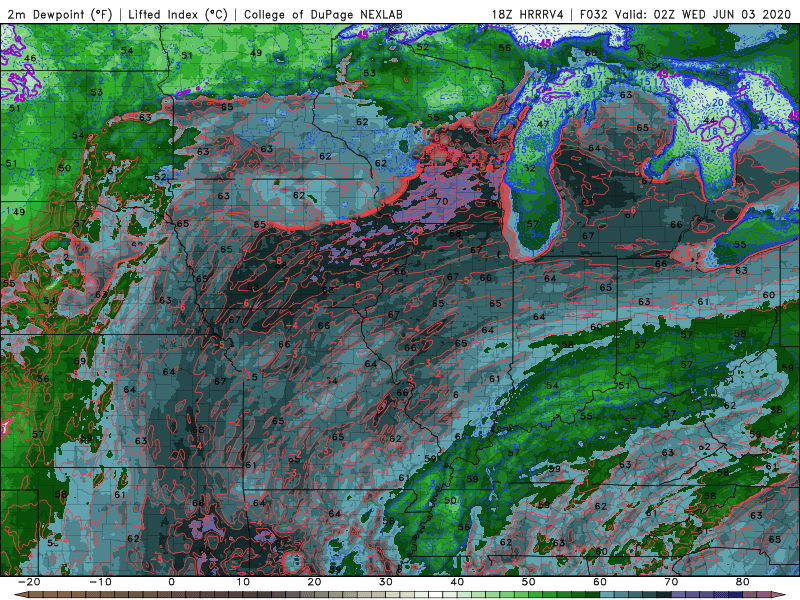Screen dimensions: 800x600
Task: Click the '18Z HRRRV4' model run label
Action: [x=528, y=14]
